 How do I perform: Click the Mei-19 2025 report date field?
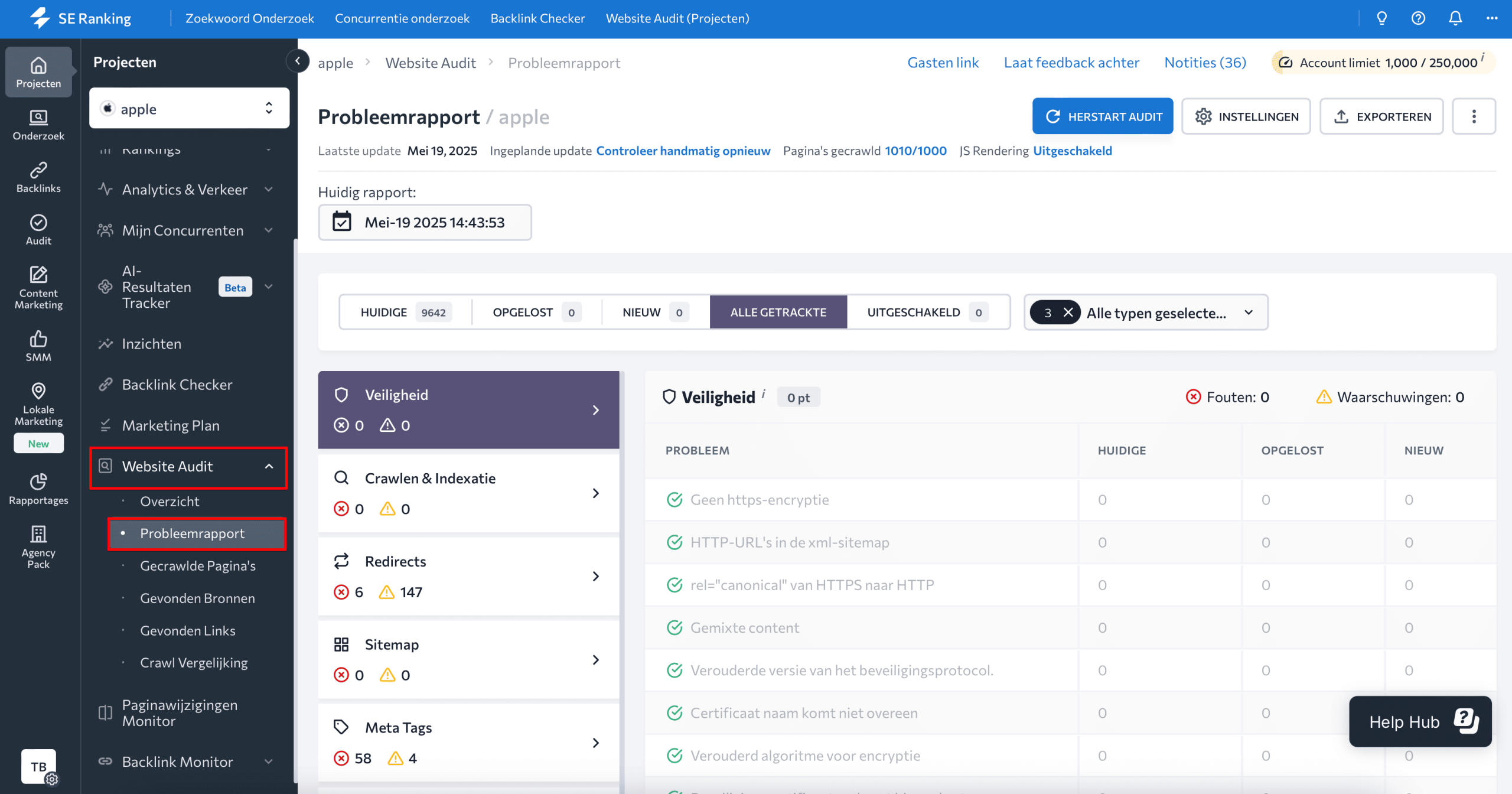pos(425,222)
